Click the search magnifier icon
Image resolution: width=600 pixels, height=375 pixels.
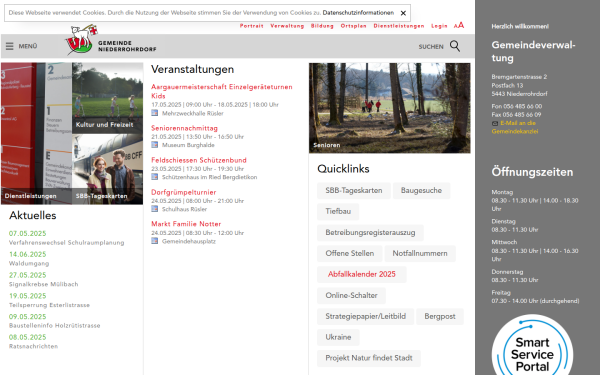(x=455, y=46)
